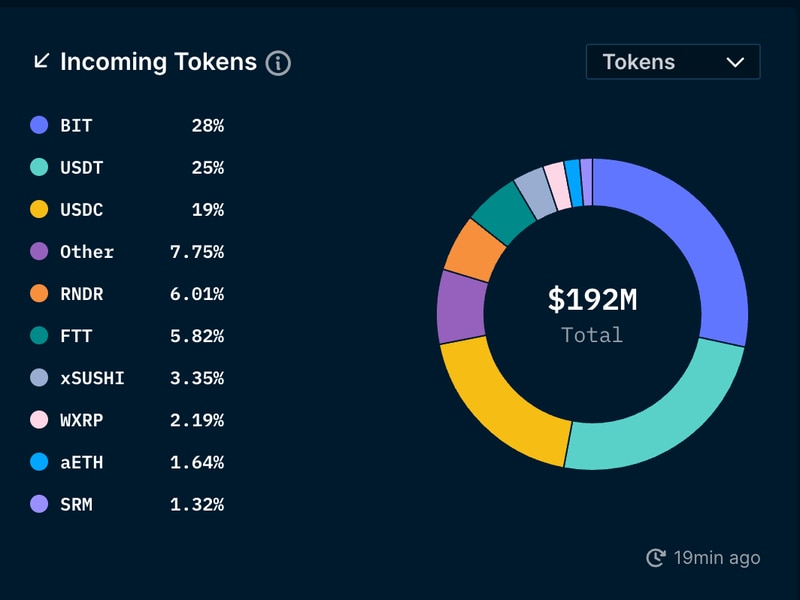Click the BIT legend color dot
This screenshot has width=800, height=600.
(39, 126)
